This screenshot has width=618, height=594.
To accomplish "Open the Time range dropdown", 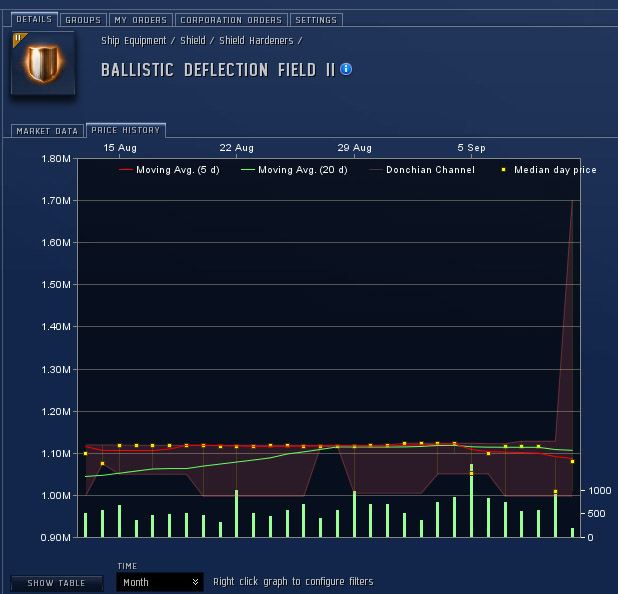I will 160,582.
